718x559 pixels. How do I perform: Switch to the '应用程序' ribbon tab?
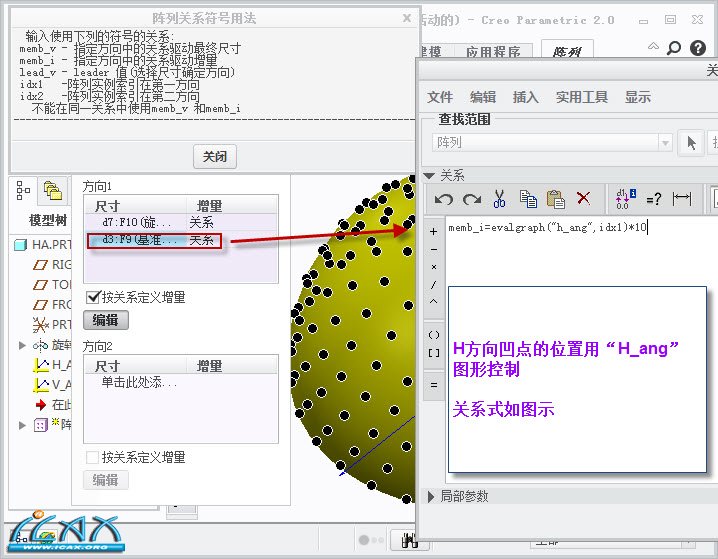pos(493,52)
